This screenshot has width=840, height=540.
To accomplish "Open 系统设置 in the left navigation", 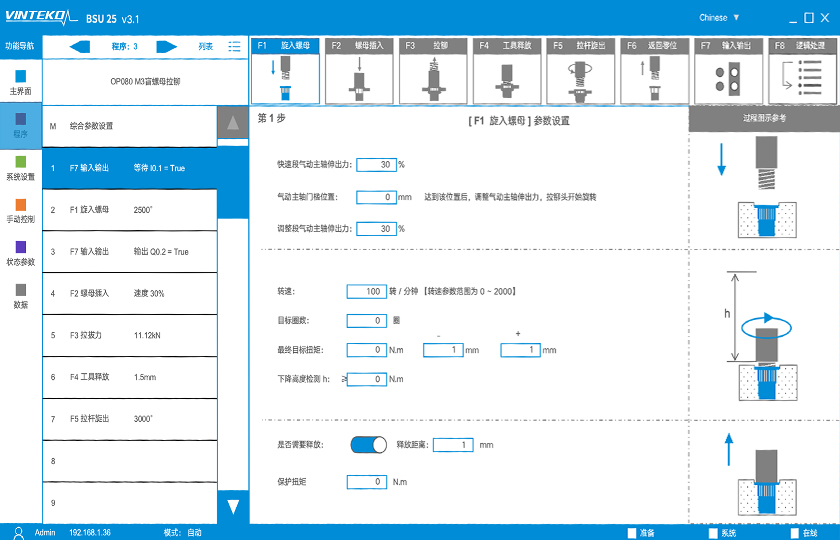I will 20,167.
